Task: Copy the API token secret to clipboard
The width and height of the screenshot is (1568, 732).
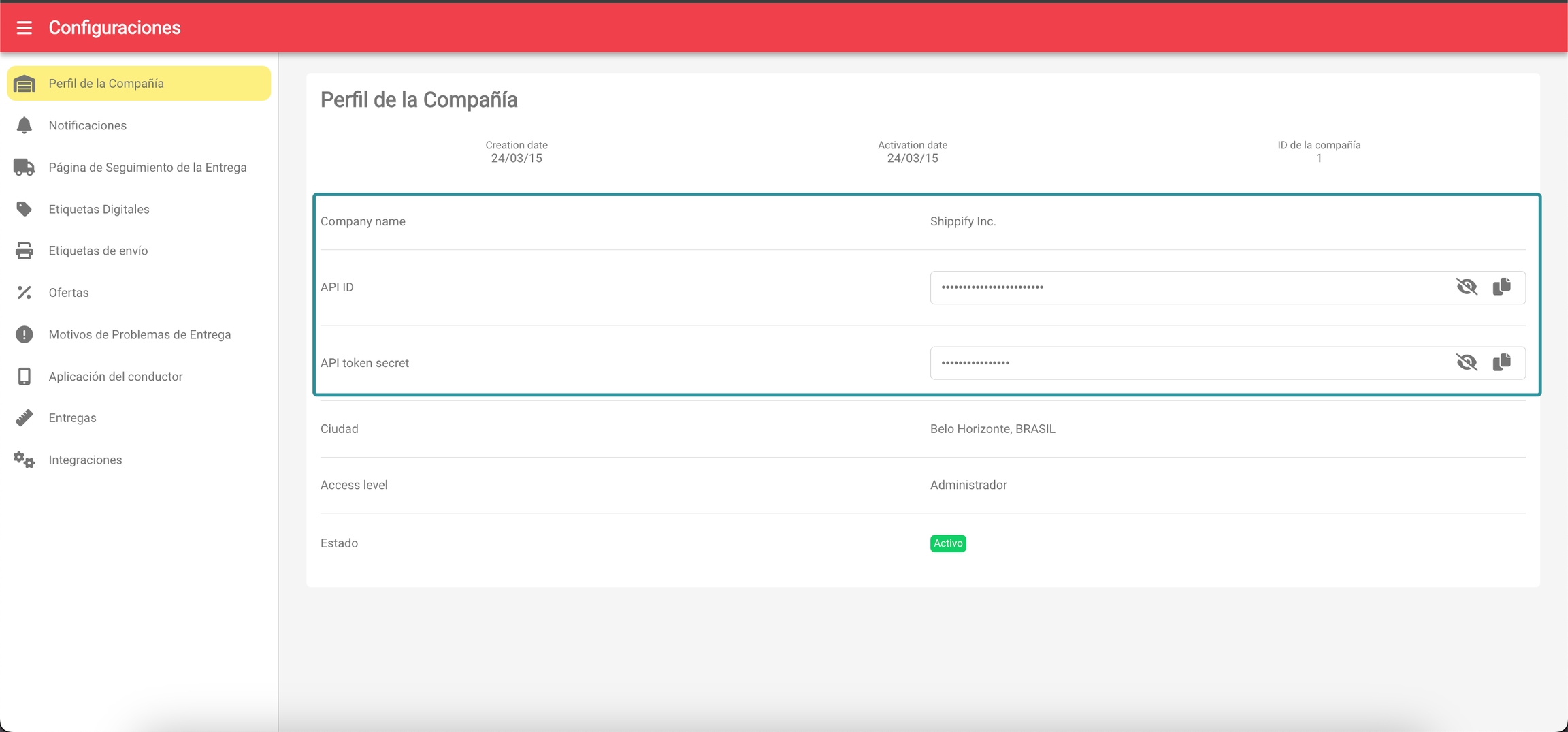Action: pyautogui.click(x=1501, y=362)
